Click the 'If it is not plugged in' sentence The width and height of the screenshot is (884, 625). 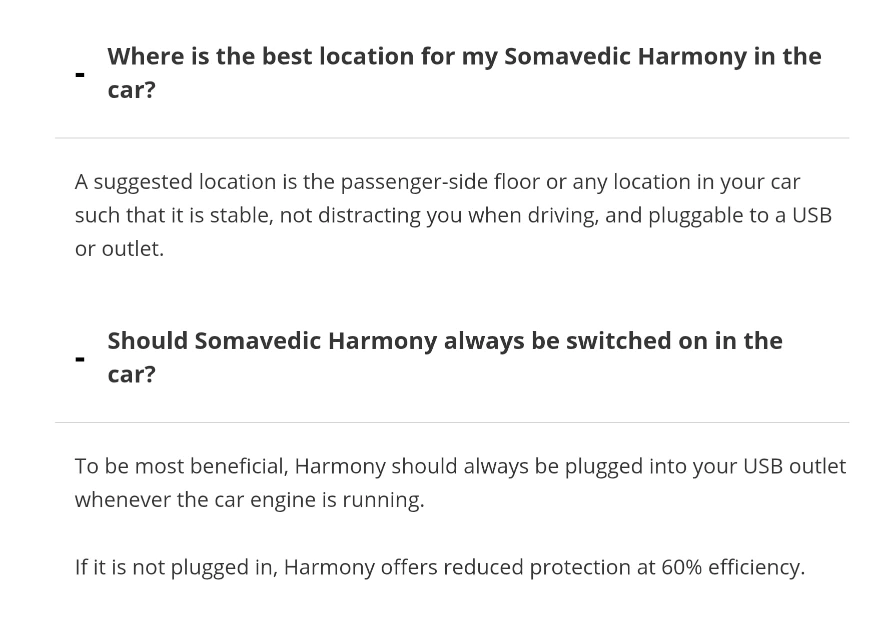click(x=440, y=567)
